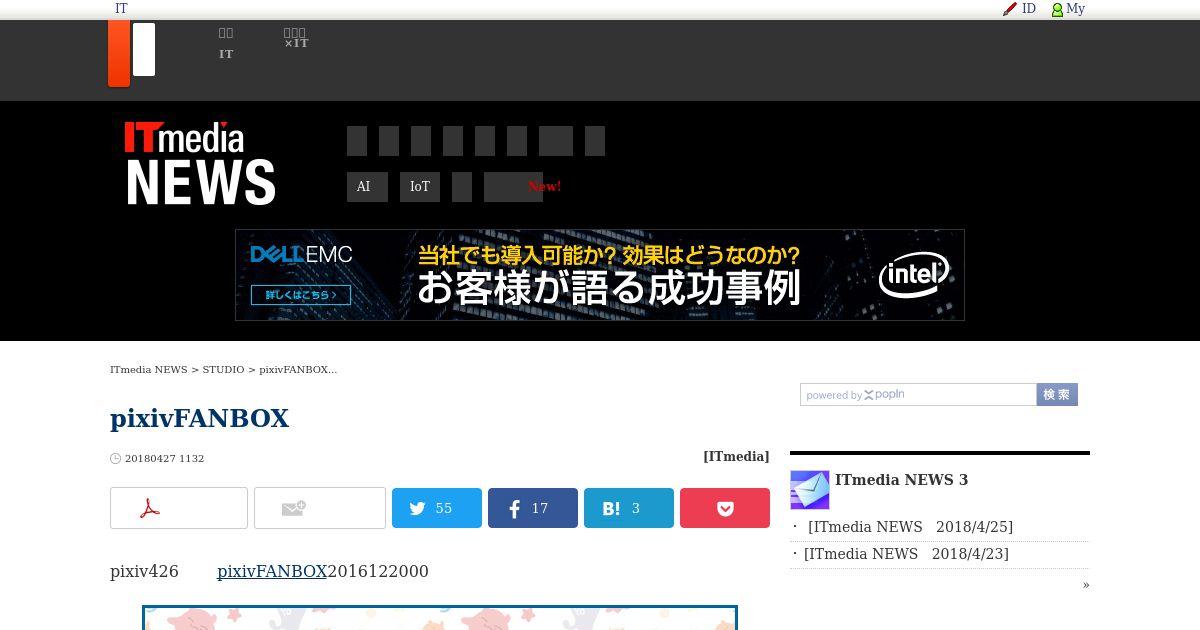Open the IT link in top bar
Image resolution: width=1200 pixels, height=630 pixels.
point(121,9)
